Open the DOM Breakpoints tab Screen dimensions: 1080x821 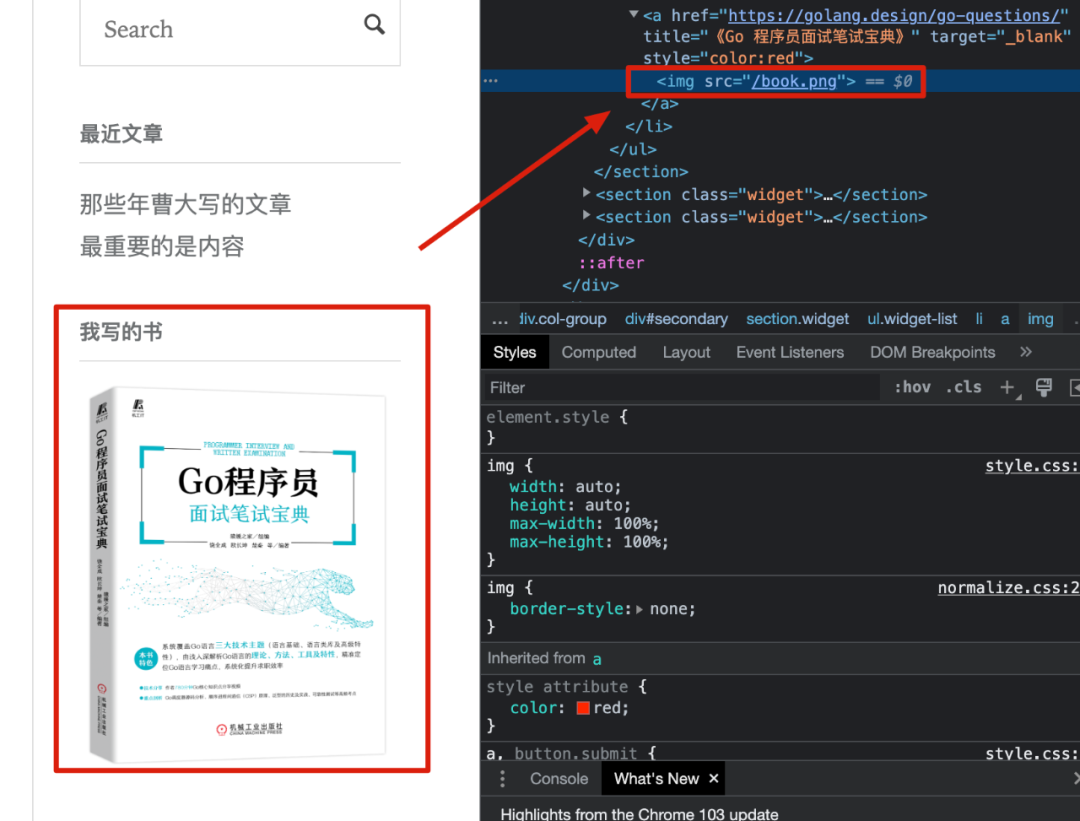[x=932, y=352]
